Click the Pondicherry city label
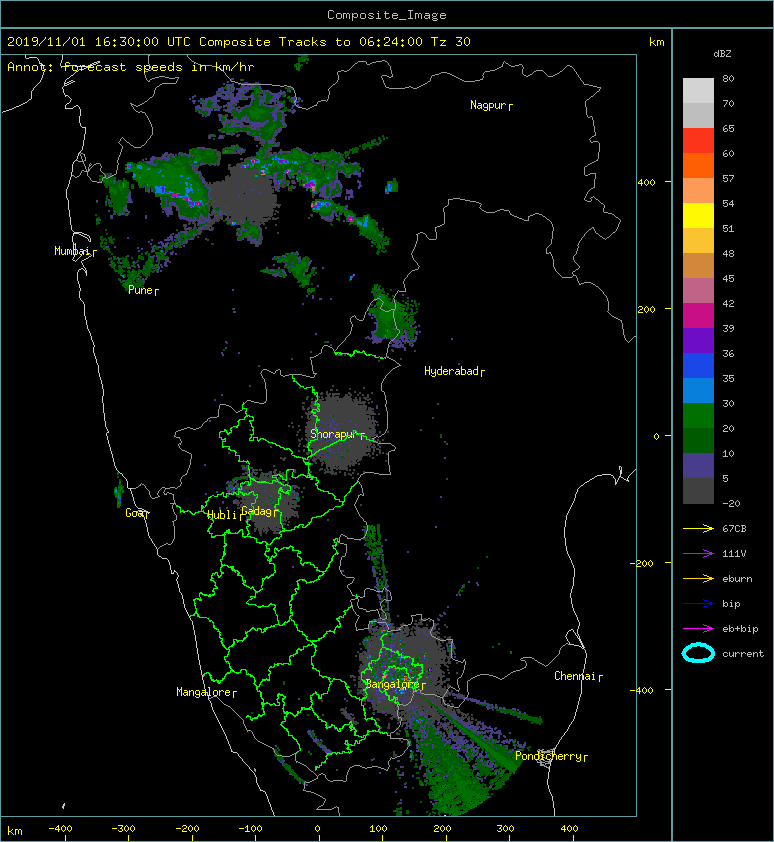The height and width of the screenshot is (842, 774). (548, 756)
